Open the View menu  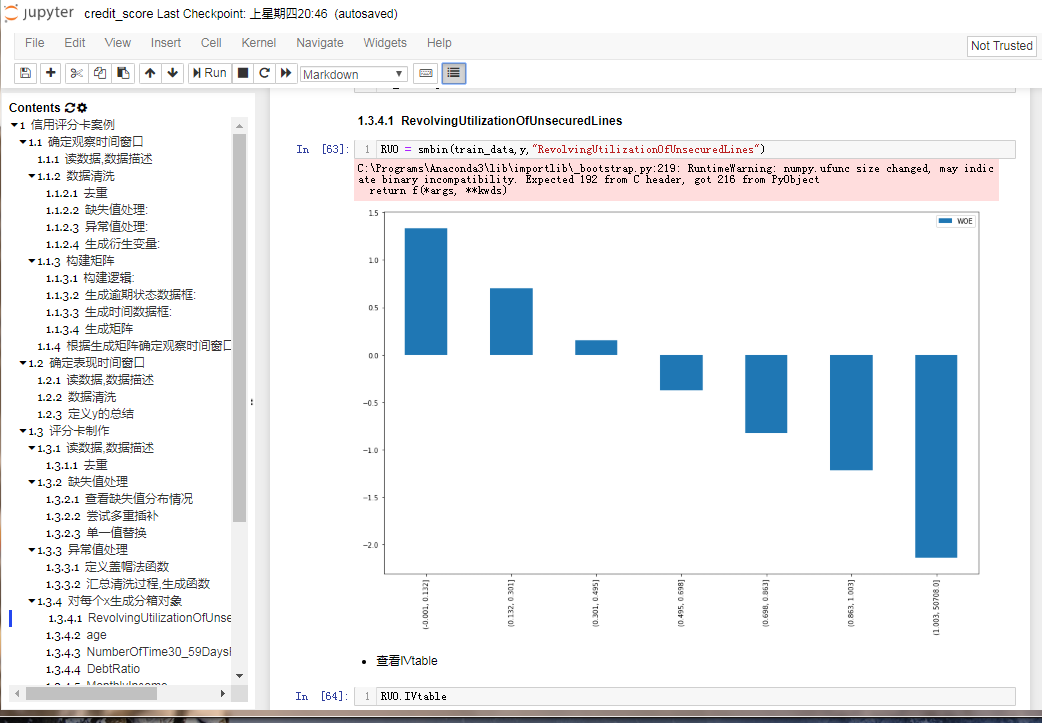[x=118, y=43]
